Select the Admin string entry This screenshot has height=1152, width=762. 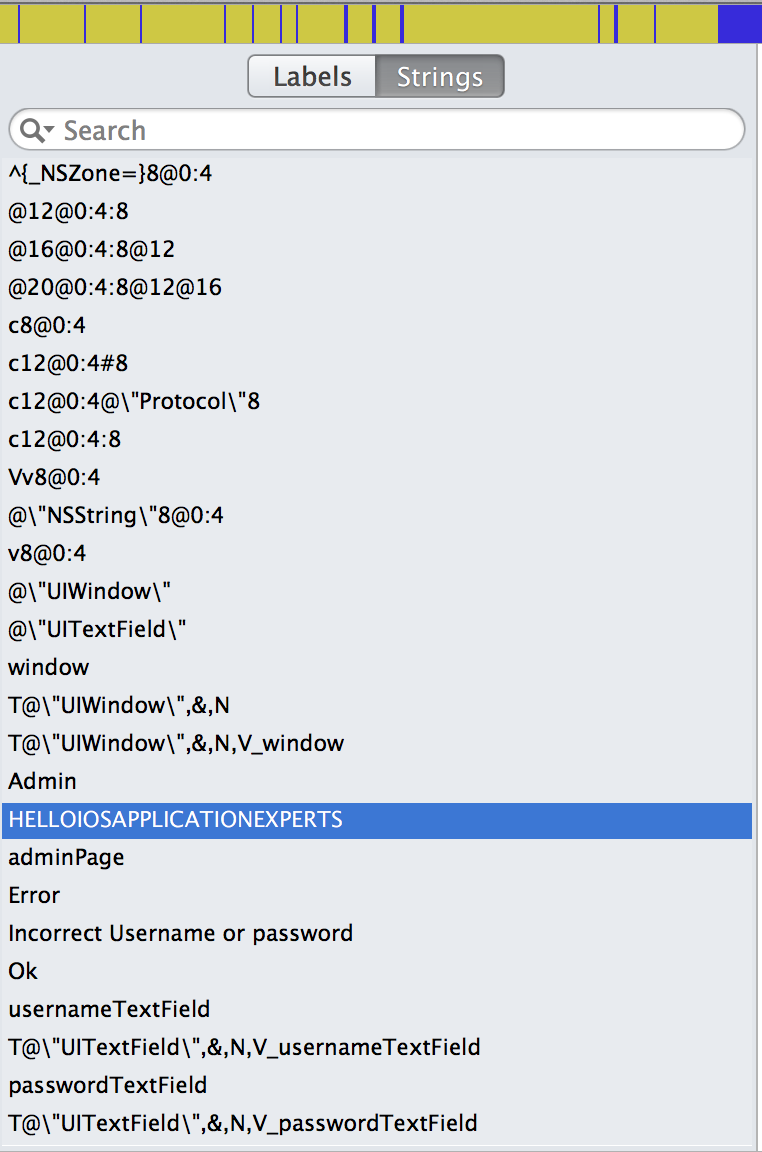coord(377,781)
